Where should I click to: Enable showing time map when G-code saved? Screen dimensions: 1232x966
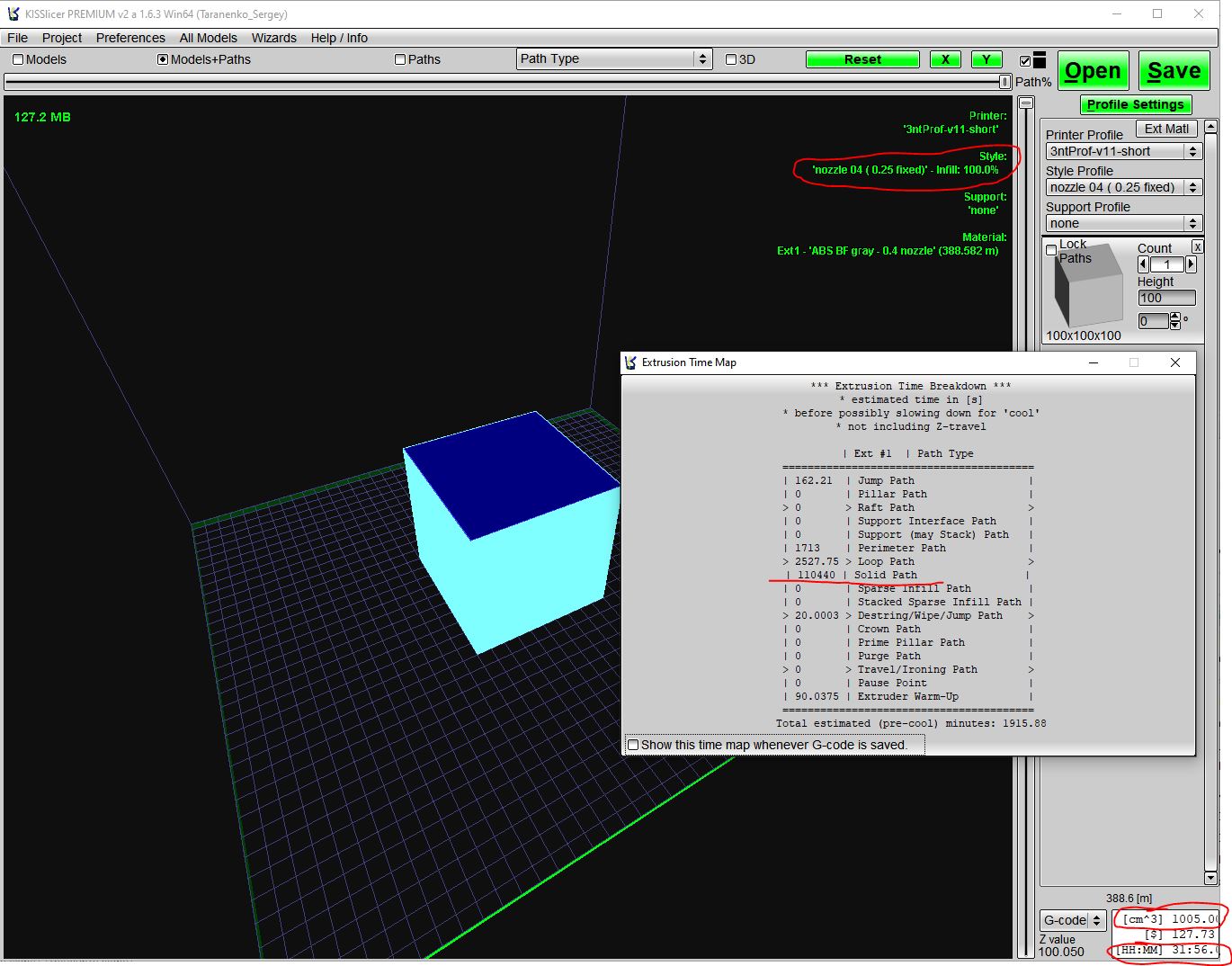633,745
